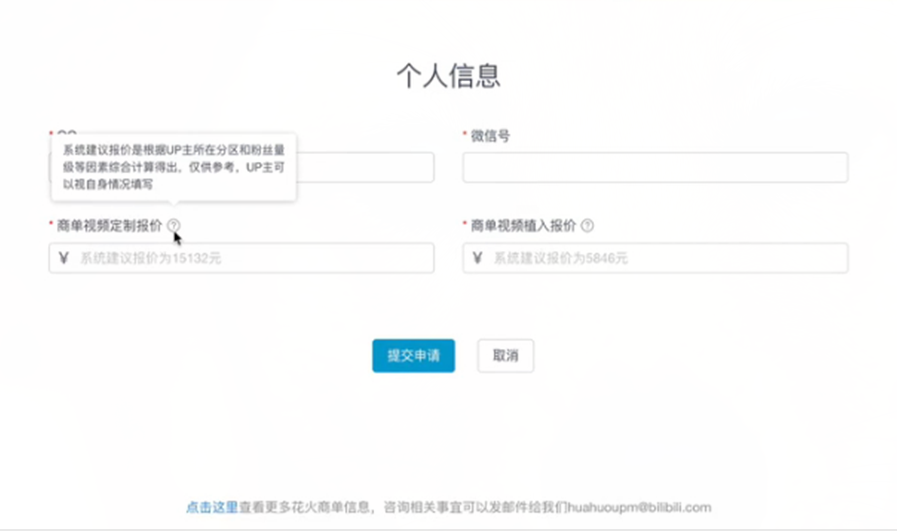Screen dimensions: 897x531
Task: Click red asterisk before 微信号
Action: click(x=464, y=134)
